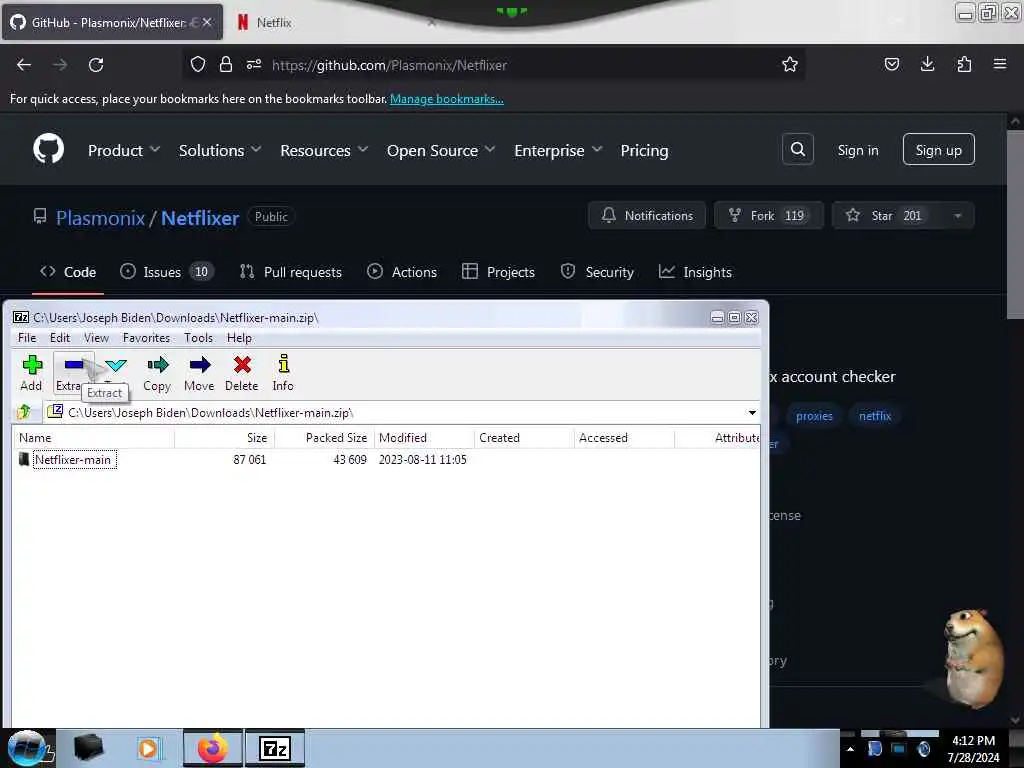
Task: Go back in Firefox browser
Action: [x=24, y=65]
